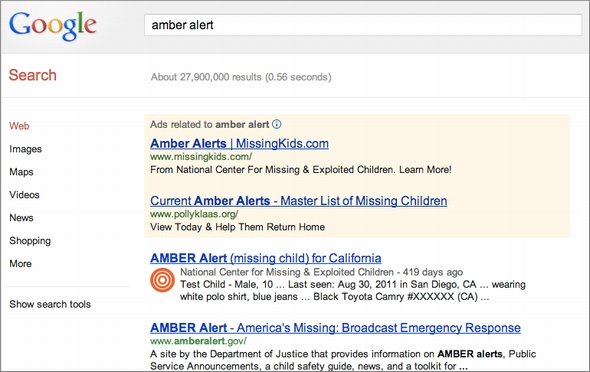Switch to Maps results
Viewport: 590px width, 372px height.
pyautogui.click(x=21, y=172)
